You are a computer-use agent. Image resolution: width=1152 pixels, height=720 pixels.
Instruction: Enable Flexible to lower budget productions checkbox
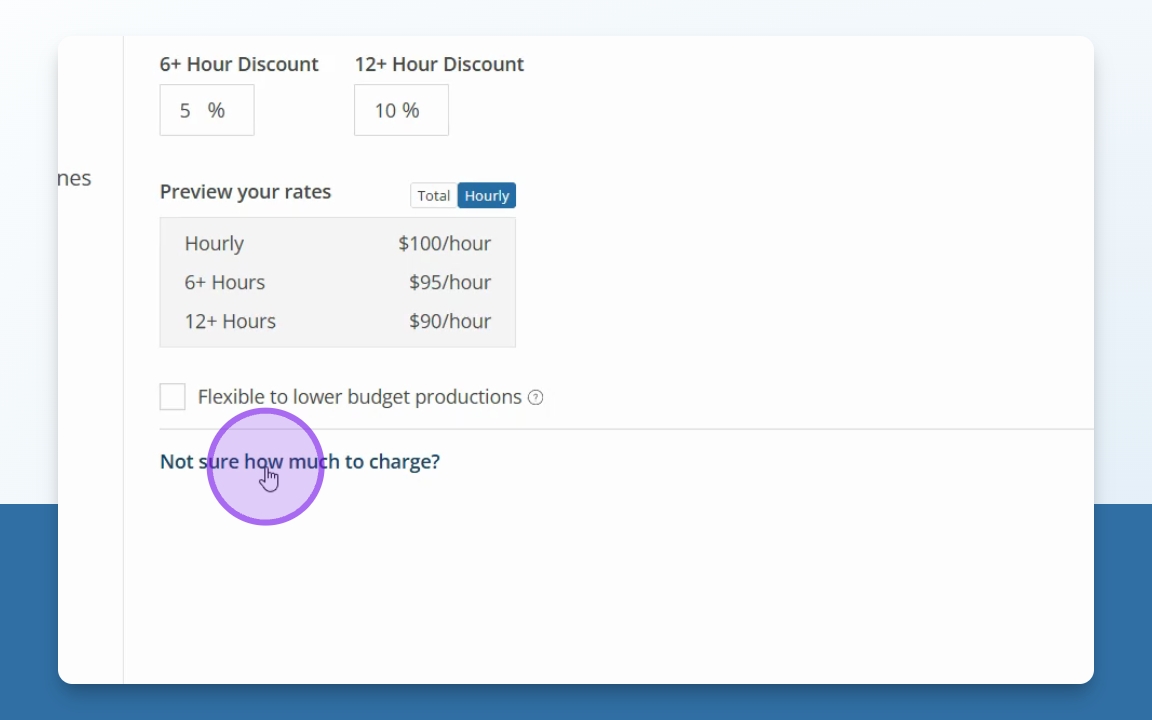click(x=173, y=397)
